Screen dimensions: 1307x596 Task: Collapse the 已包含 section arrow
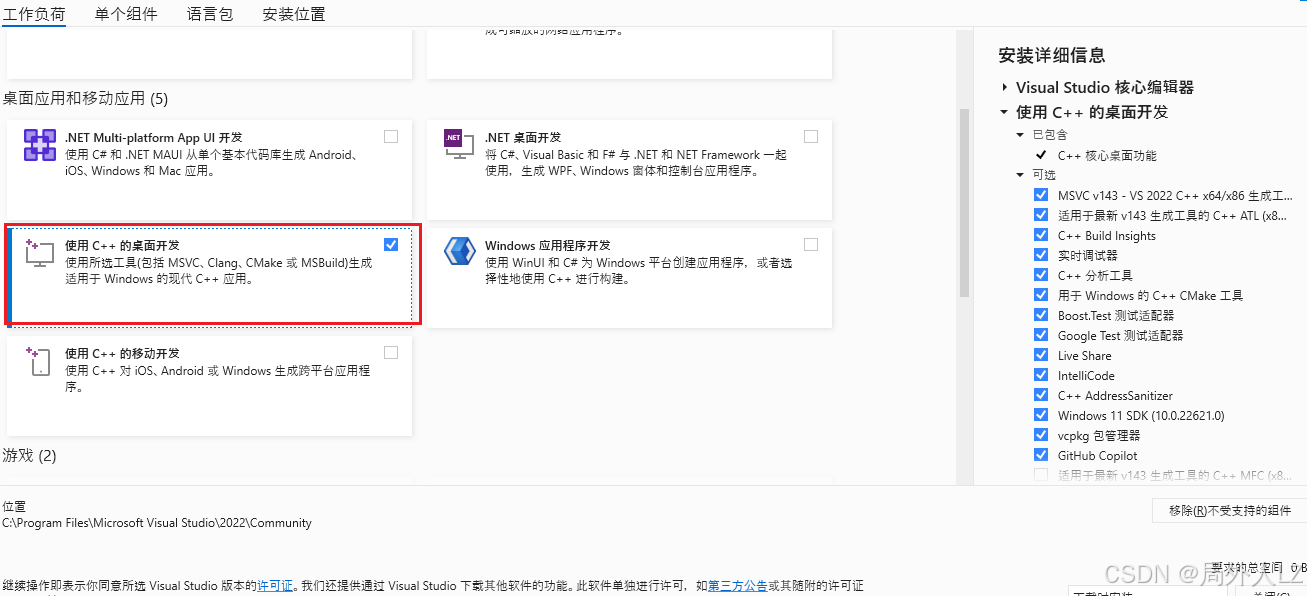click(x=1020, y=134)
